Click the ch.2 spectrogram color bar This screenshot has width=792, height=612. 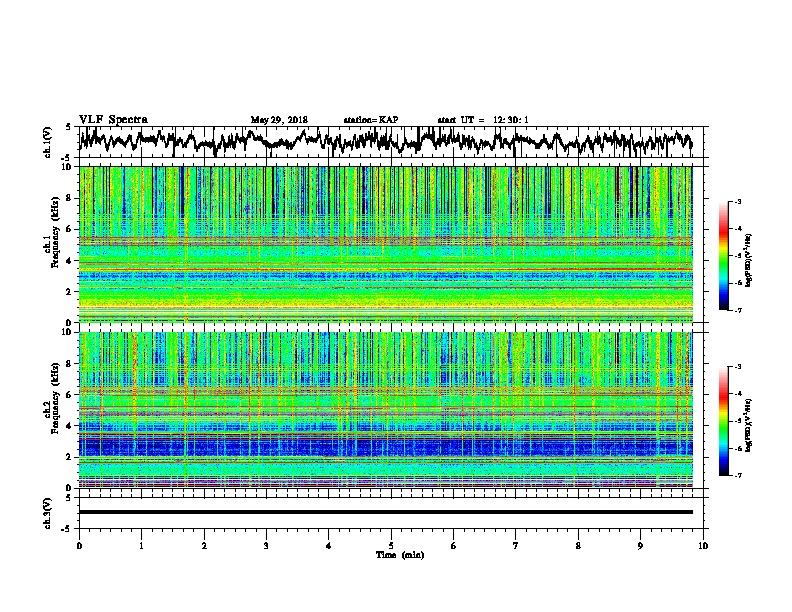tap(723, 421)
